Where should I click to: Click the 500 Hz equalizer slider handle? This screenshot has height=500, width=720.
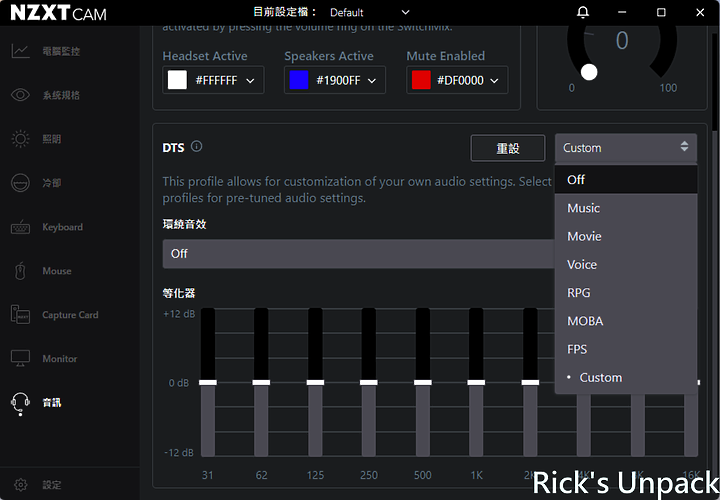pyautogui.click(x=423, y=382)
